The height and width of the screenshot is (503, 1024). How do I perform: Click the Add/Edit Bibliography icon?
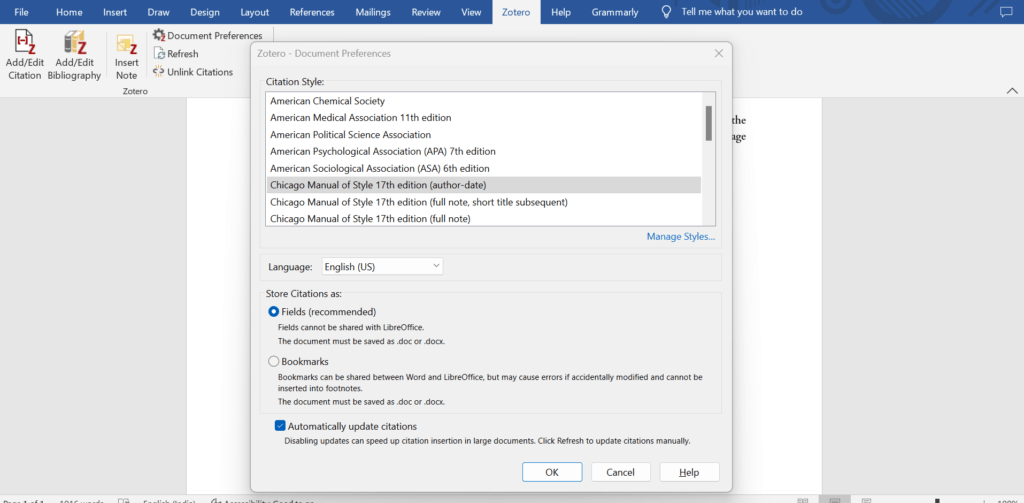point(74,43)
